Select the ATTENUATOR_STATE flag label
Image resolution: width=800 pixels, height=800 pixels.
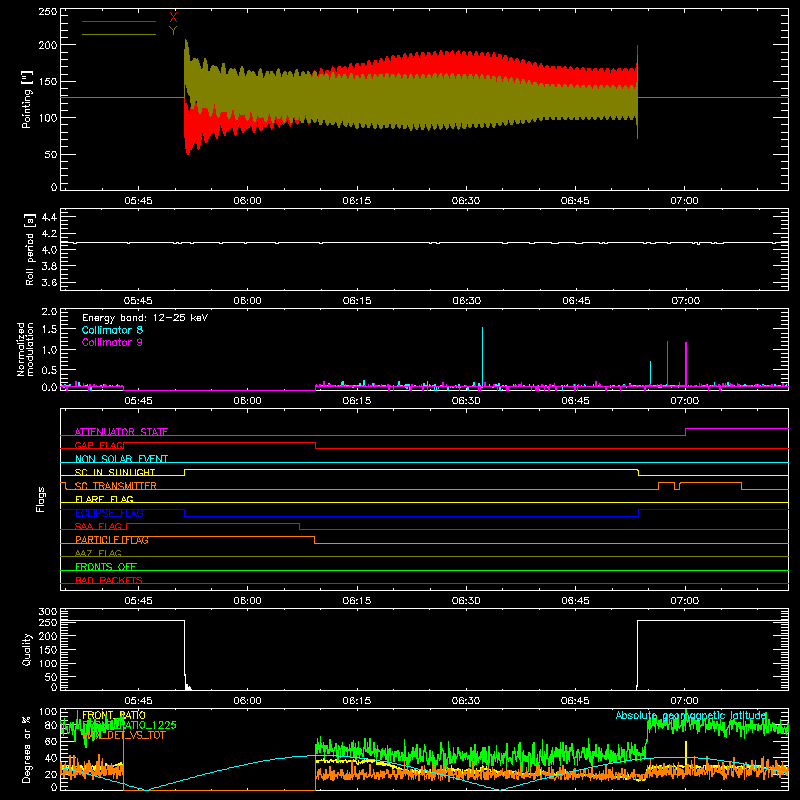[121, 432]
